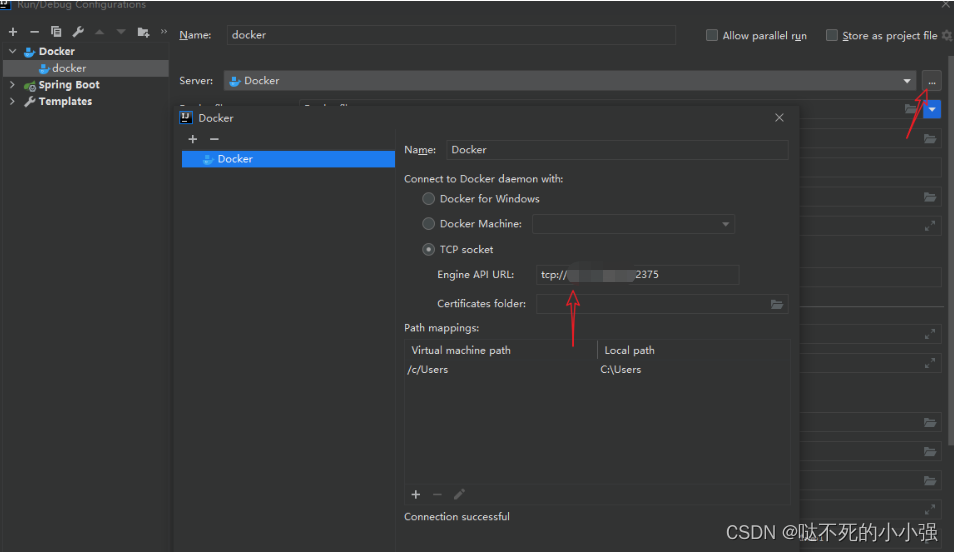Add a path mapping with plus icon
This screenshot has width=954, height=552.
tap(416, 494)
